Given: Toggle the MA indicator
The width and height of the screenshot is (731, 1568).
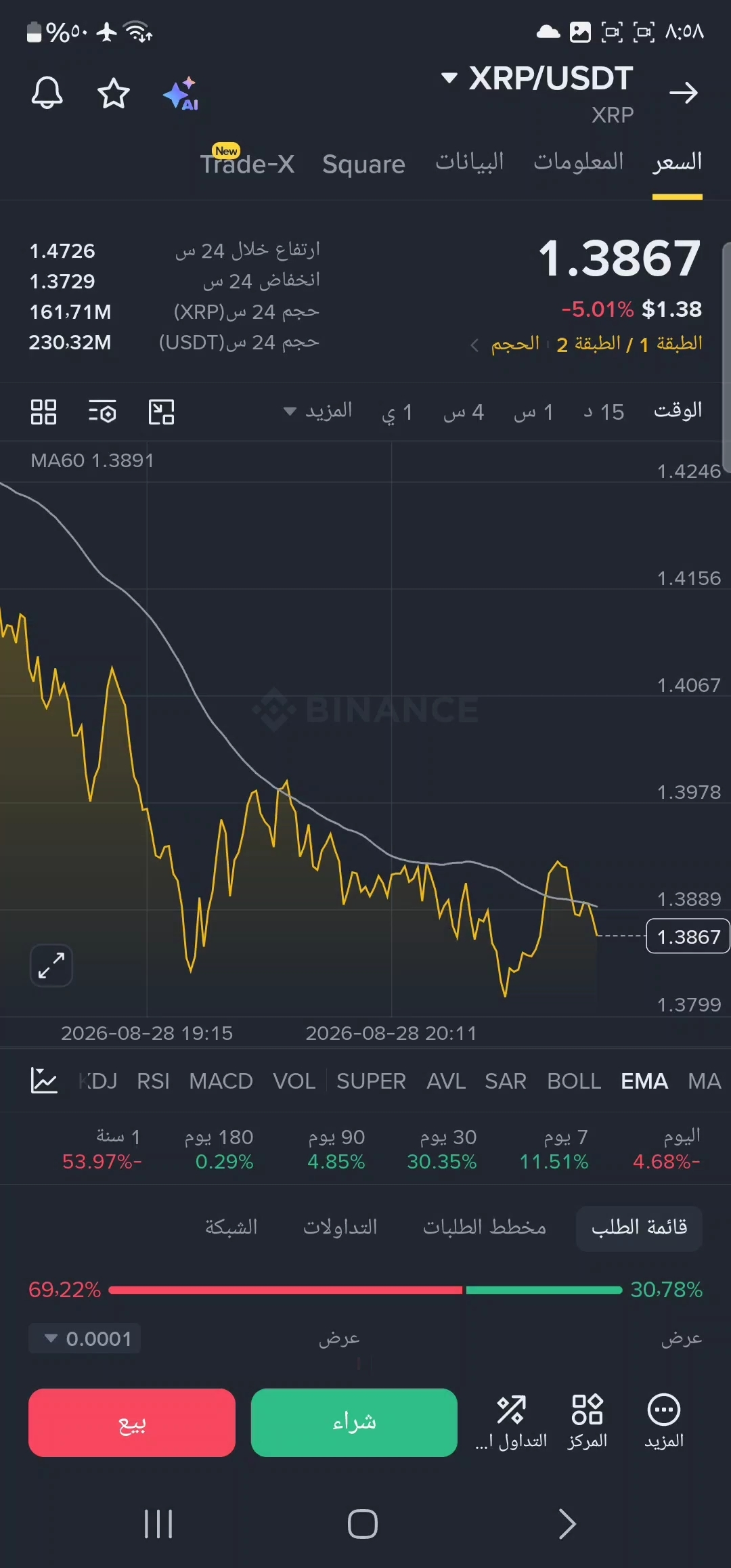Looking at the screenshot, I should 705,1081.
